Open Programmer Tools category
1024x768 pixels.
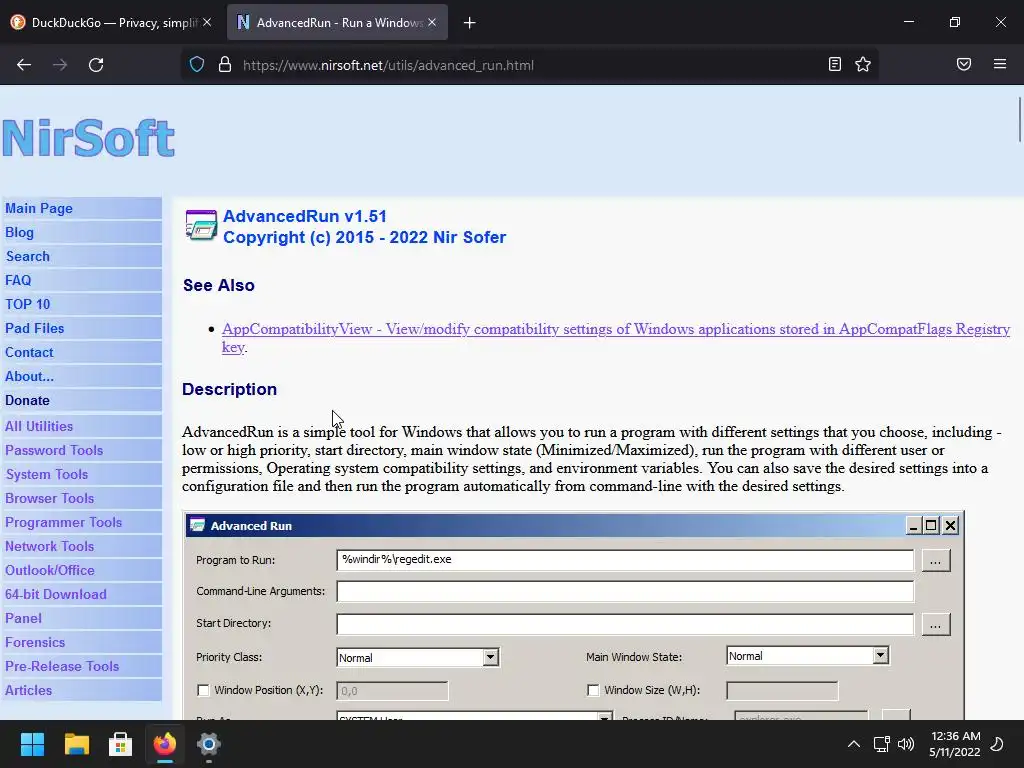tap(63, 522)
